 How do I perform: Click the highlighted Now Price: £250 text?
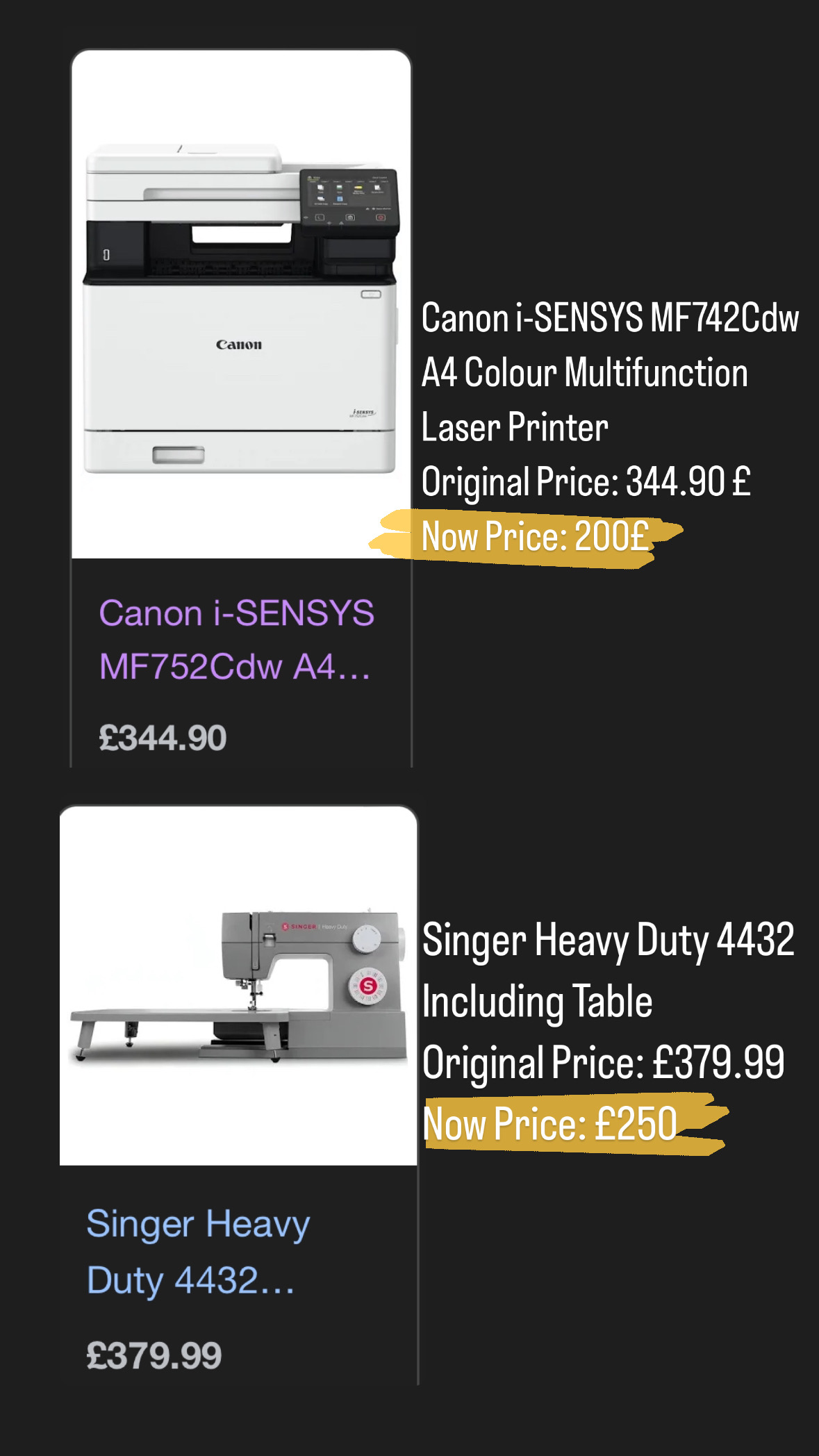550,1123
